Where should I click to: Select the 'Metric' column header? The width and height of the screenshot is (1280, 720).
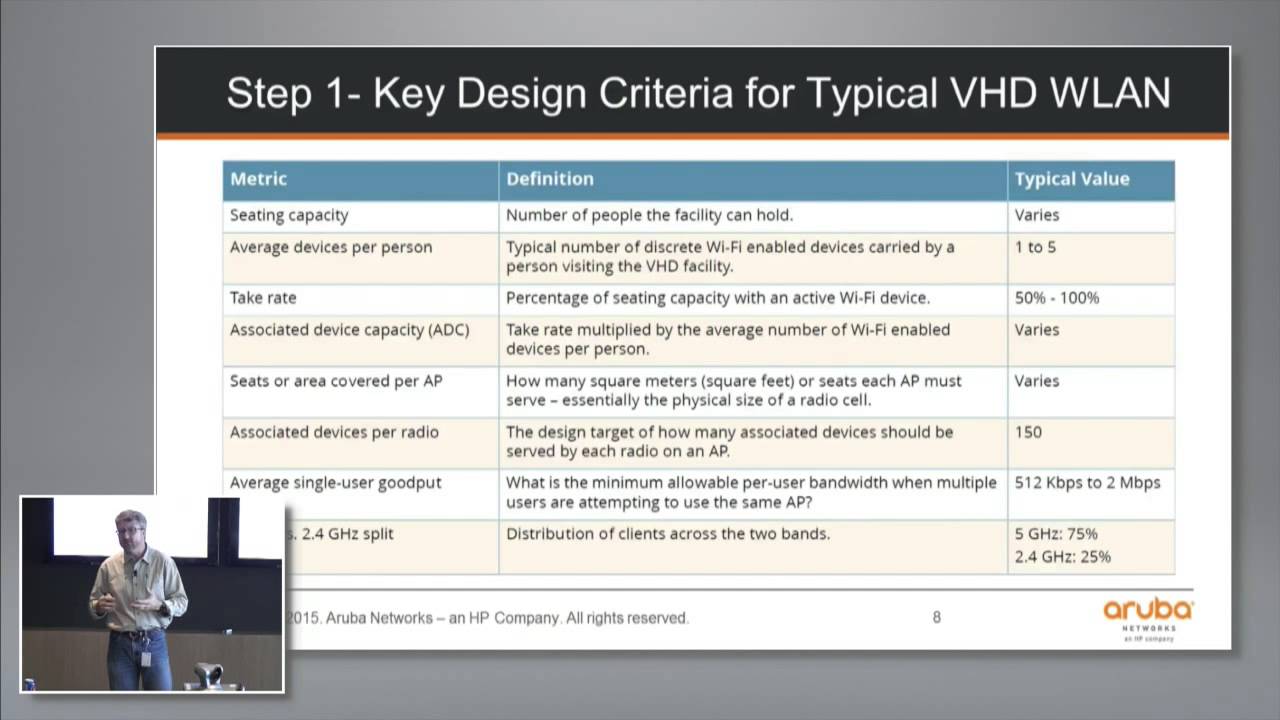coord(360,180)
